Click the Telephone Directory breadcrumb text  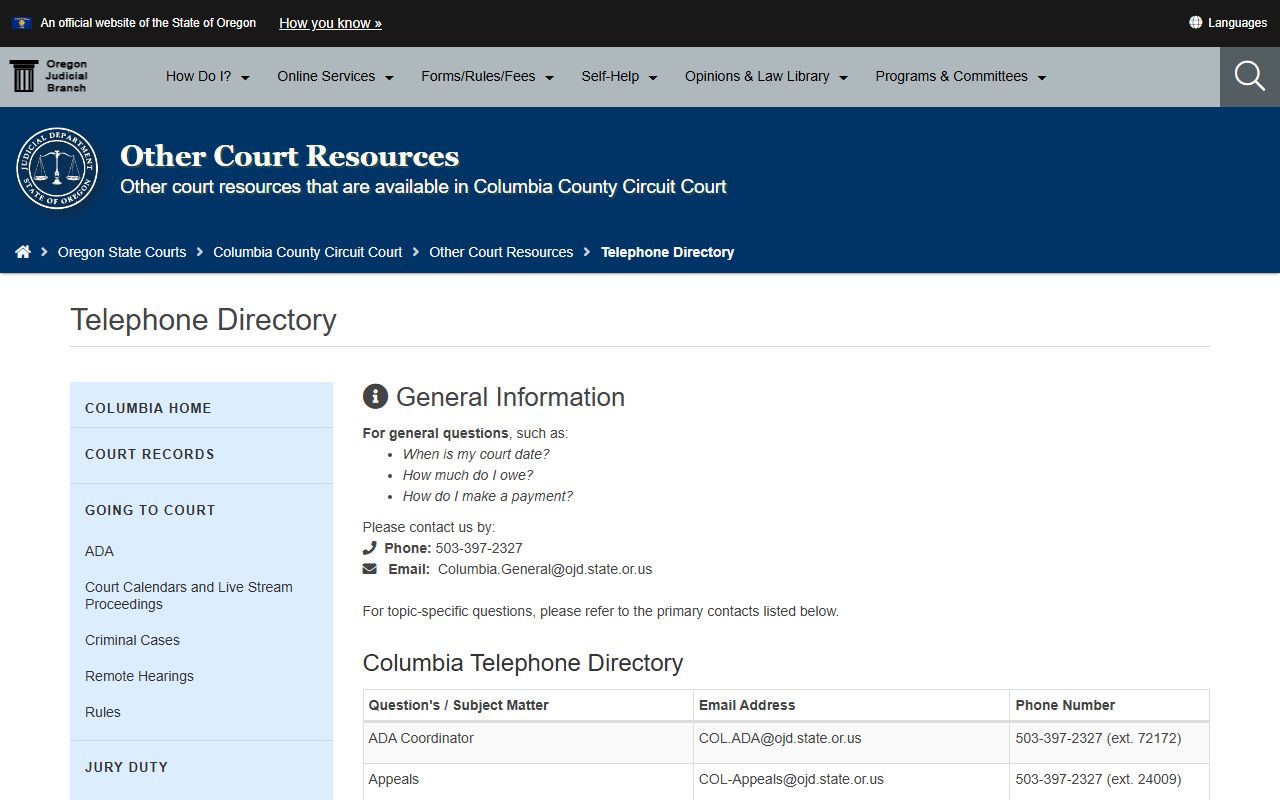[667, 252]
